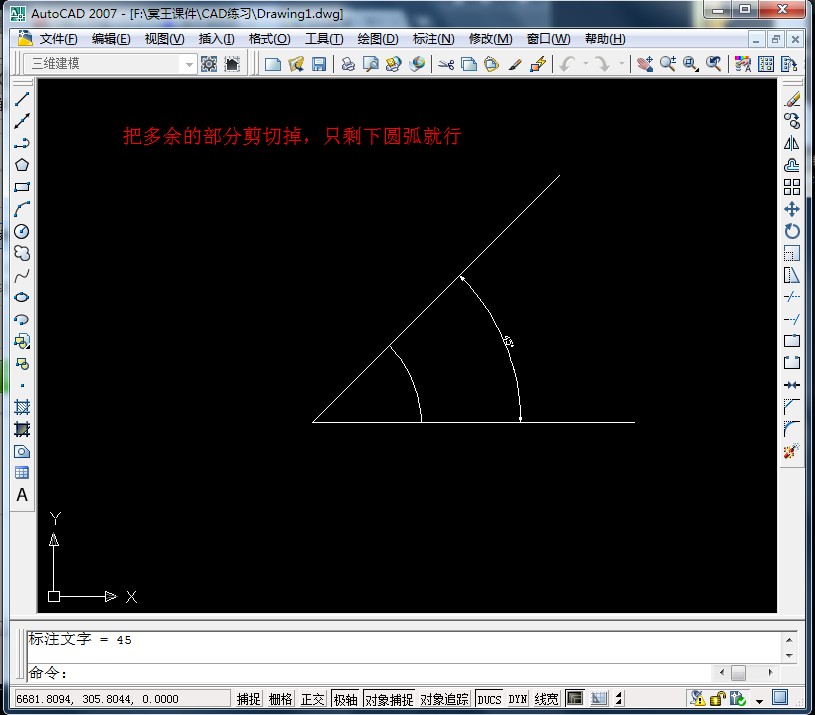This screenshot has height=715, width=815.
Task: Click the Array tool icon
Action: [792, 187]
